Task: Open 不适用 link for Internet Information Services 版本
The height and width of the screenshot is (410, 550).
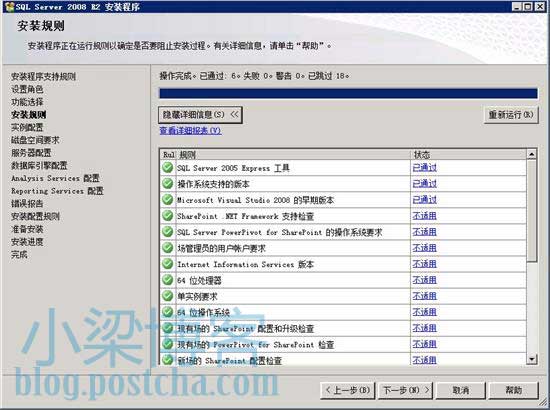Action: (x=424, y=264)
